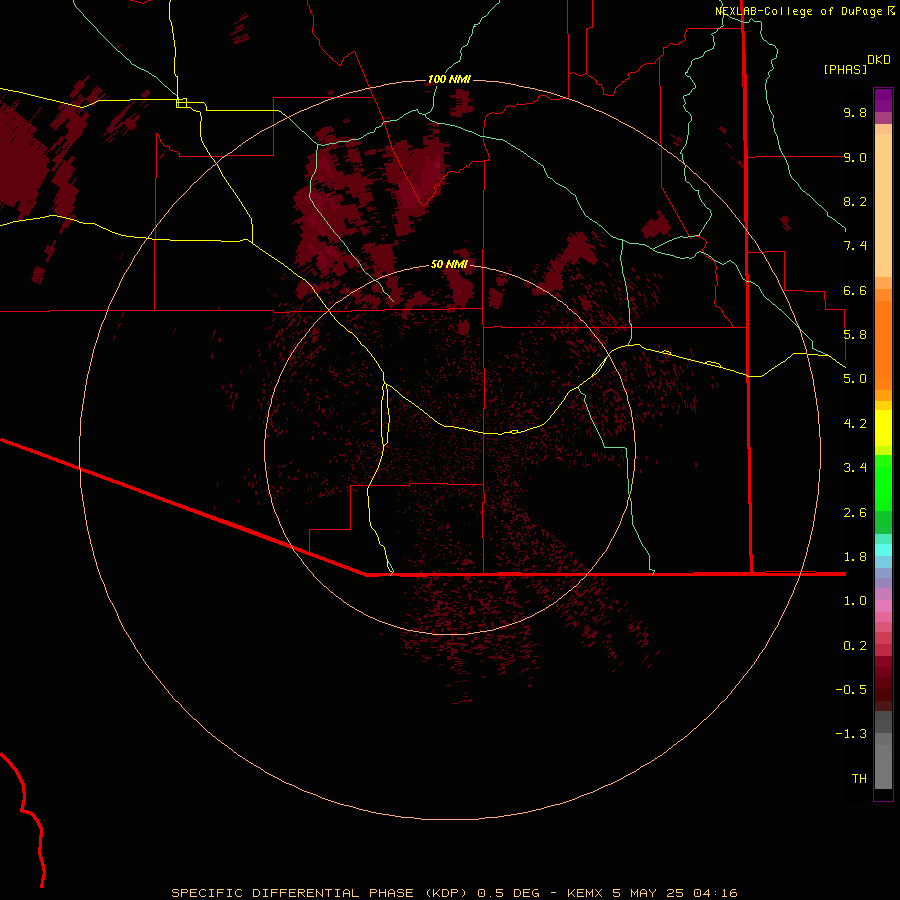Click the 0.2 legend value

point(855,646)
